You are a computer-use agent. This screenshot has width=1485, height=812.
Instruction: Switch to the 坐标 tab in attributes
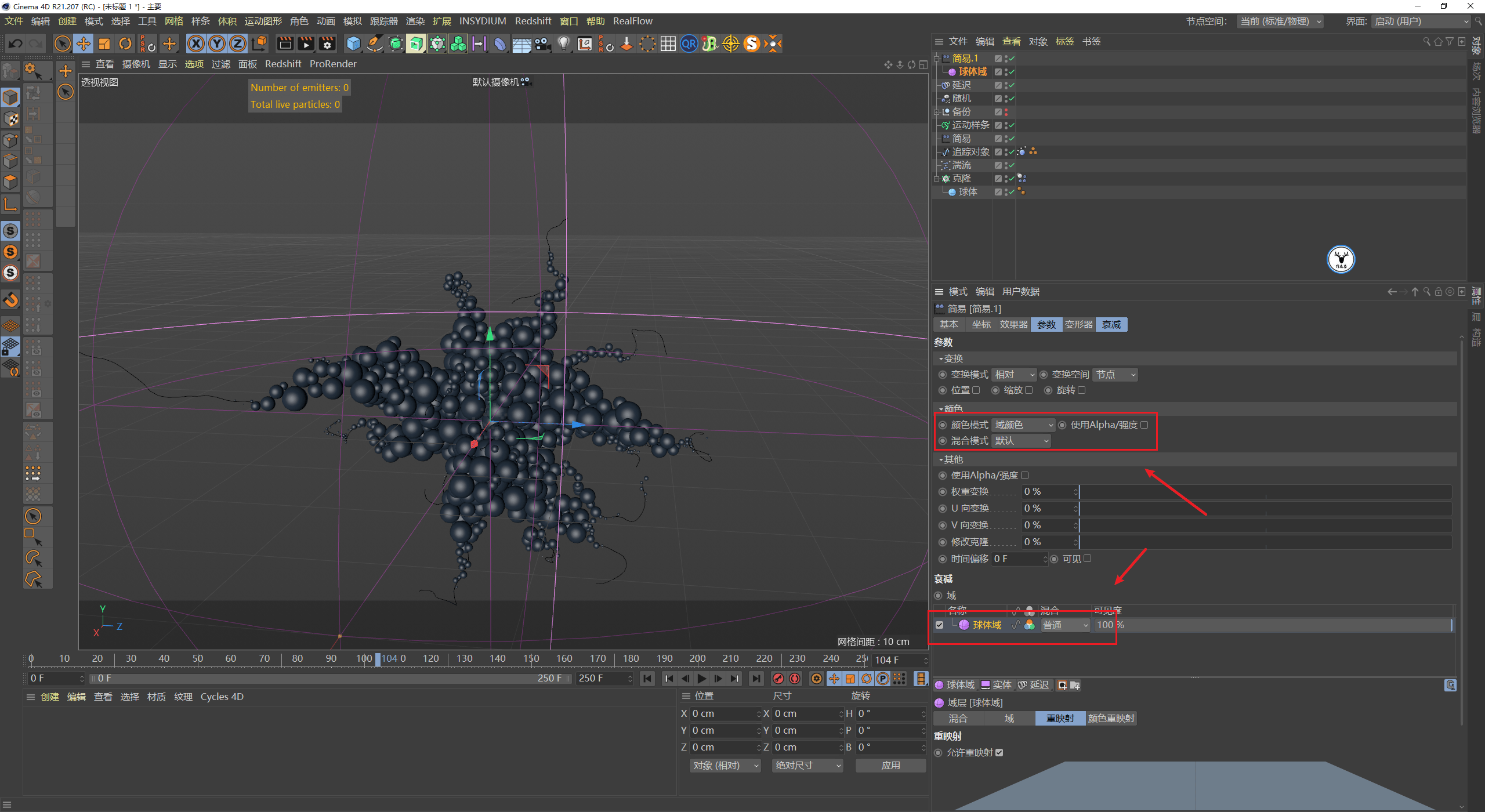[981, 324]
